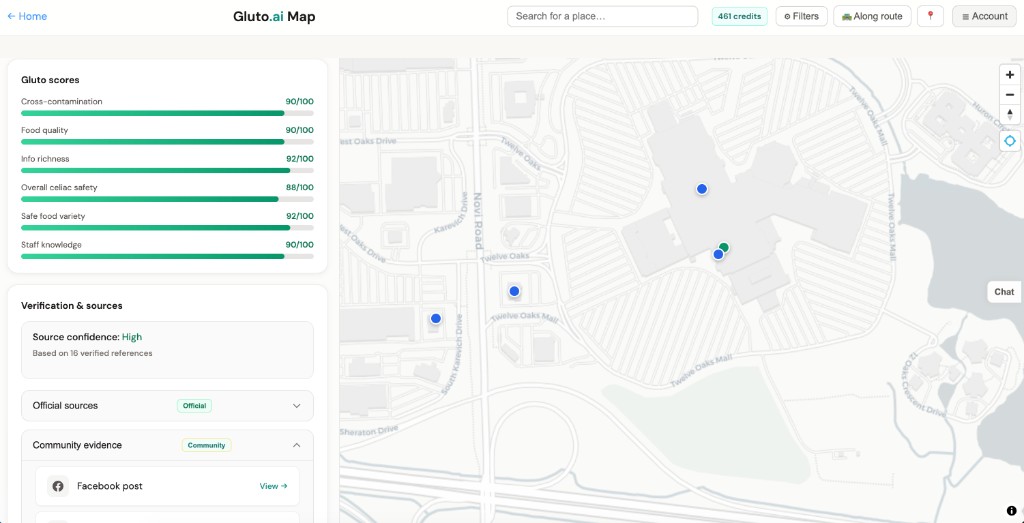The width and height of the screenshot is (1024, 523).
Task: Click the map info attribution icon
Action: [1011, 511]
